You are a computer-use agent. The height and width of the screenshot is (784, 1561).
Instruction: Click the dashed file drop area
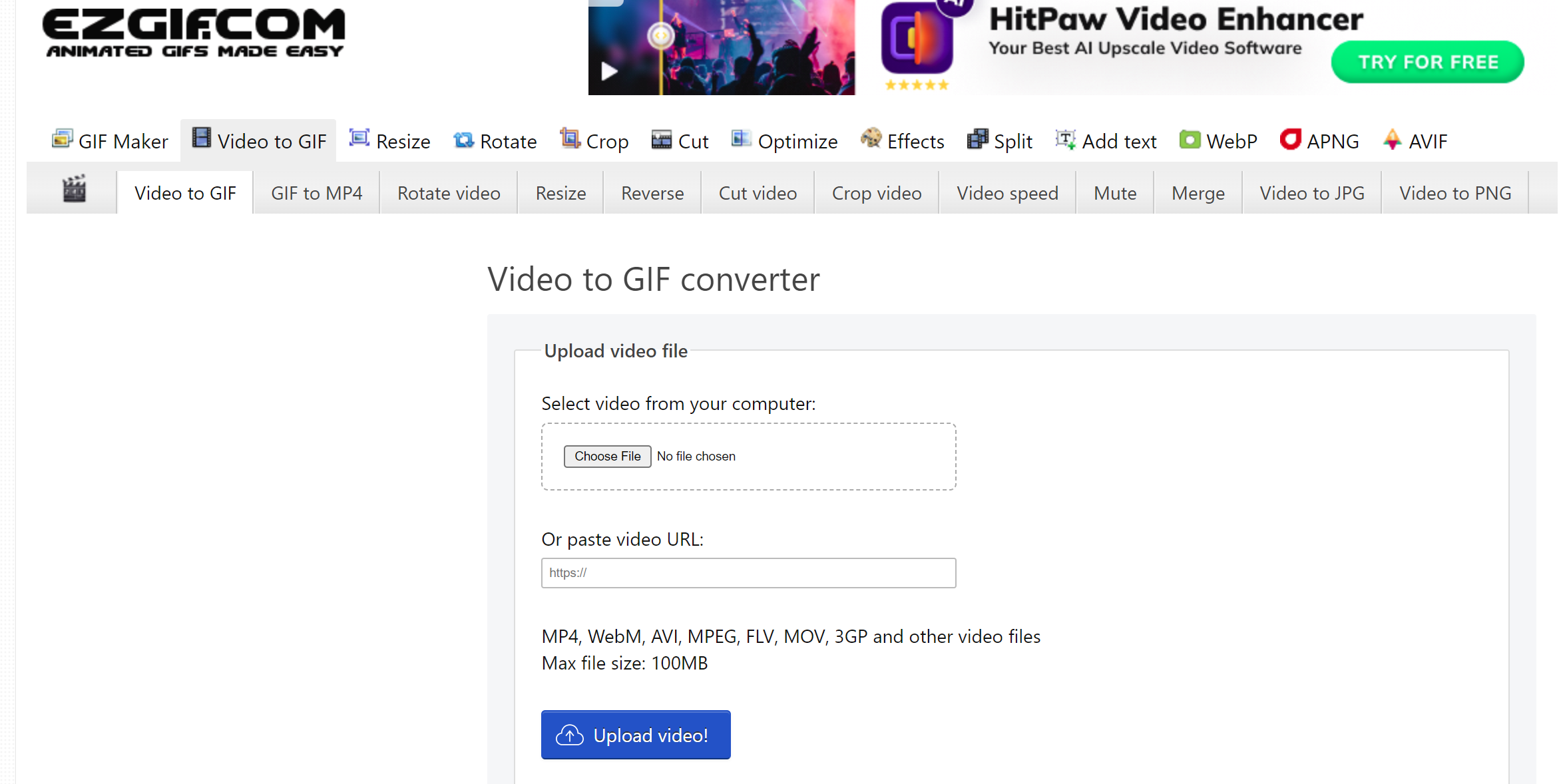point(748,457)
